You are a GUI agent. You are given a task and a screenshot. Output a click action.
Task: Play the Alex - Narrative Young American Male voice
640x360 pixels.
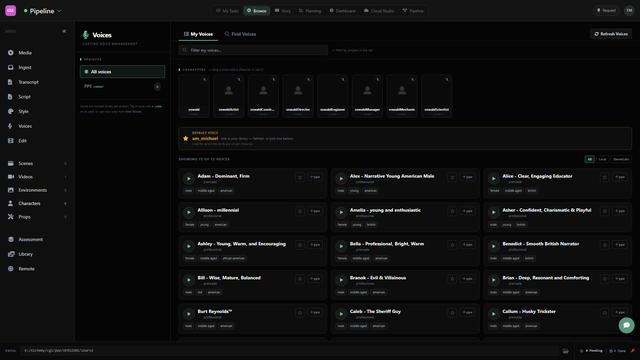341,179
